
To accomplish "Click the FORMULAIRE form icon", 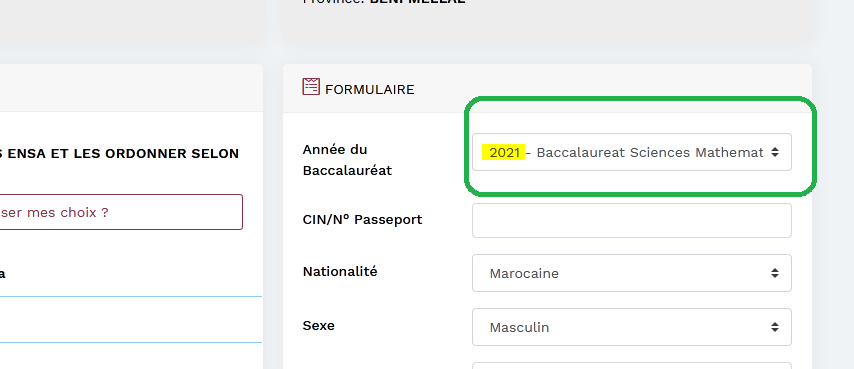I will click(x=311, y=87).
